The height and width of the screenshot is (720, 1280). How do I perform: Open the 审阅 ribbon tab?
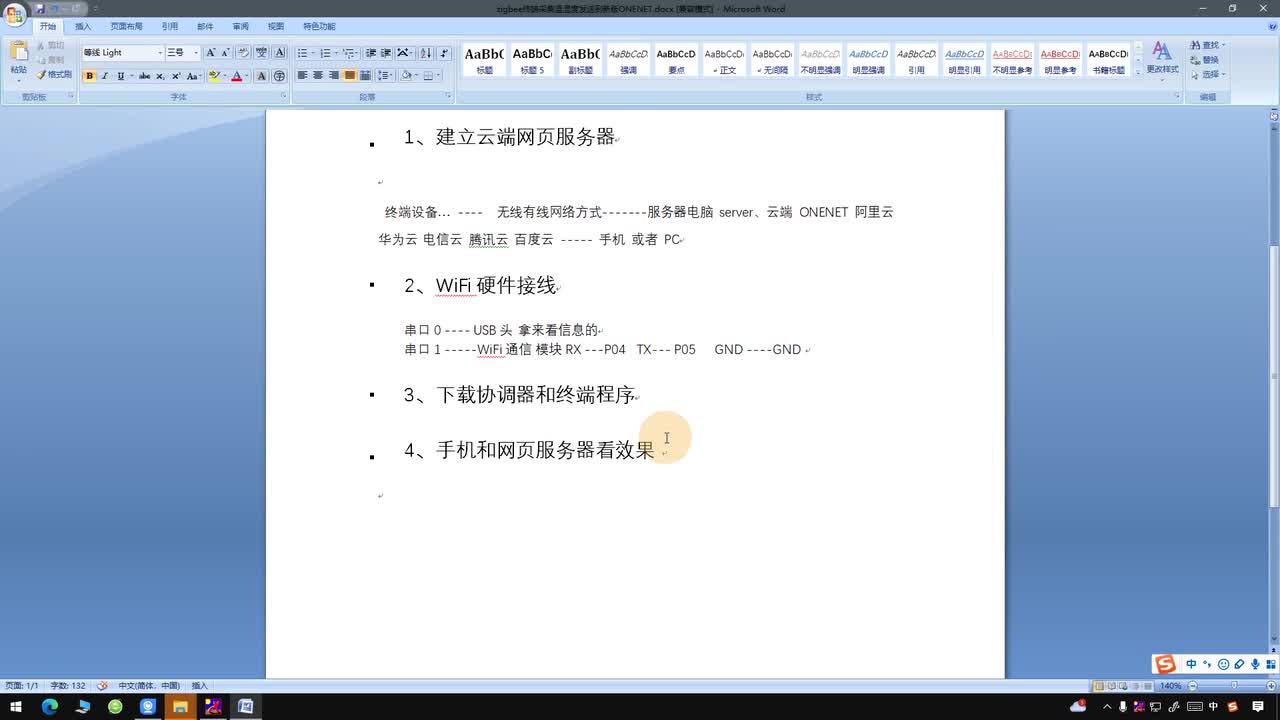pyautogui.click(x=240, y=27)
